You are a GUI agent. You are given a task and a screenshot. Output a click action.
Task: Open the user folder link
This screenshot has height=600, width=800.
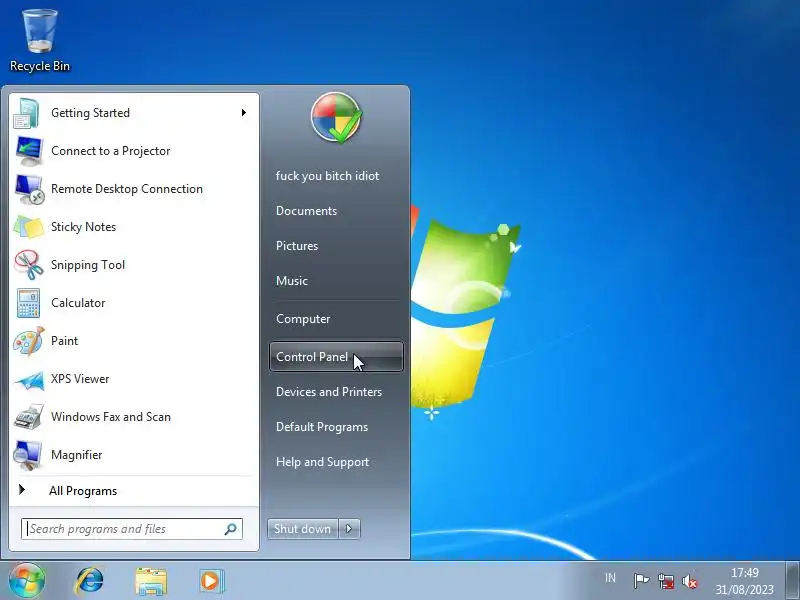coord(328,176)
